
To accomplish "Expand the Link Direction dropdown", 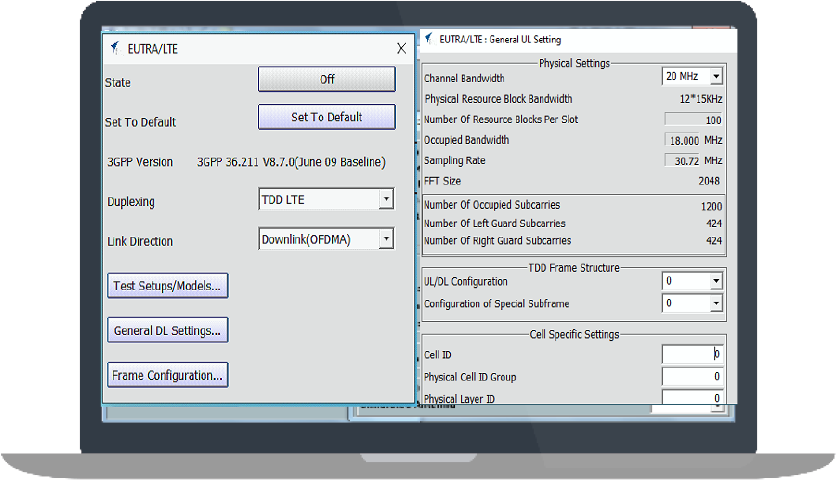I will [x=385, y=239].
